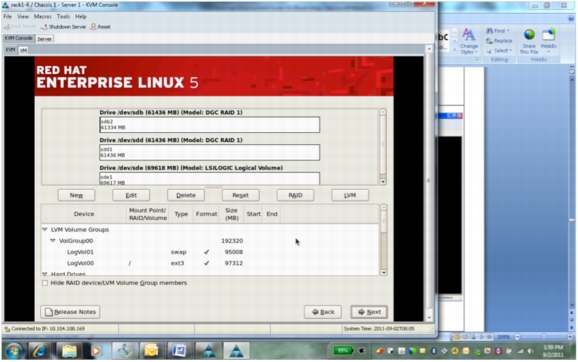Click the Find icon in Word ribbon
The image size is (578, 362).
click(490, 31)
